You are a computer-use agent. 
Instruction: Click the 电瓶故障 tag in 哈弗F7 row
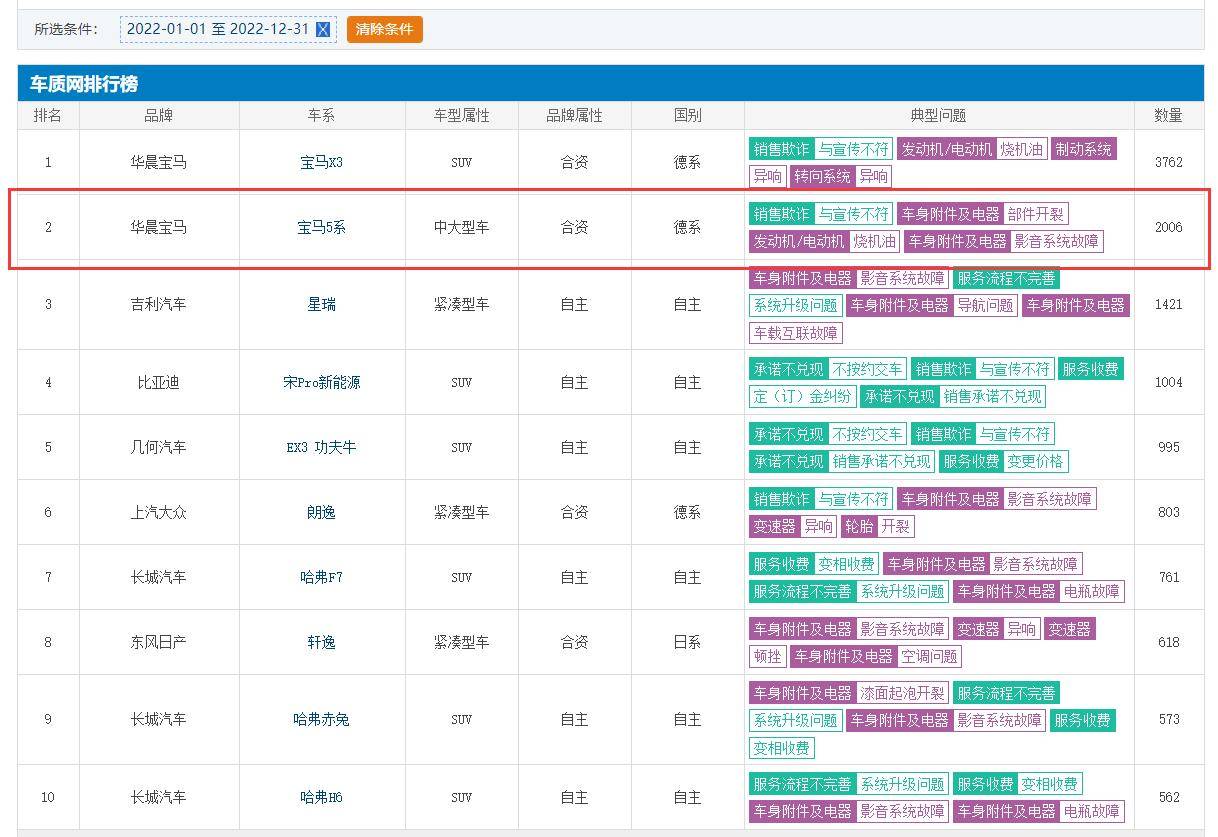[1092, 591]
